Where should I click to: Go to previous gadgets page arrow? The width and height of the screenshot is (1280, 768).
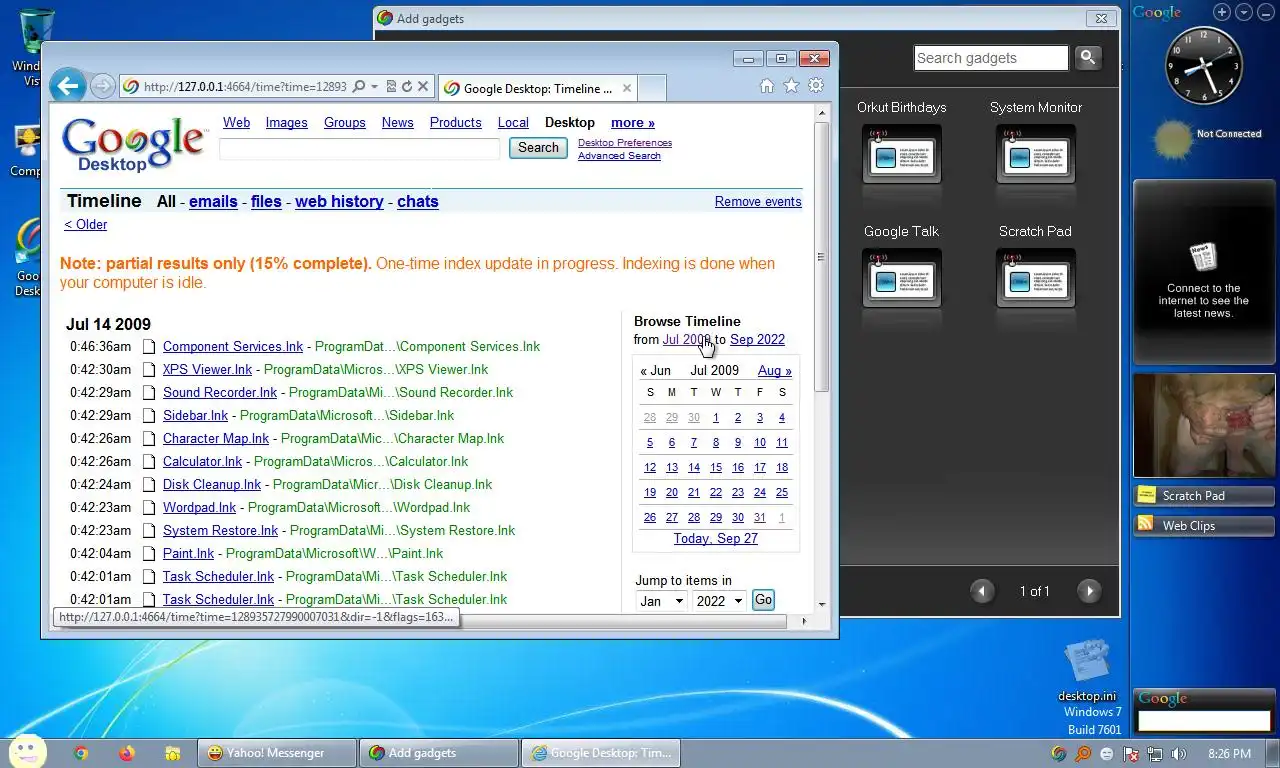[x=982, y=591]
